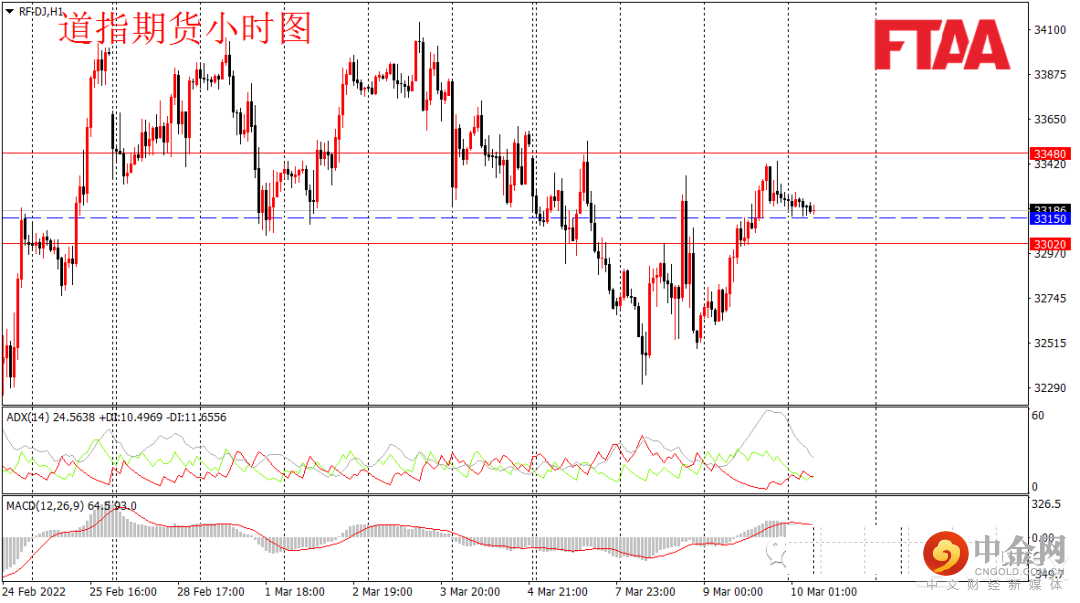1080x603 pixels.
Task: Select the MACD scale value 326.5
Action: (x=1046, y=504)
